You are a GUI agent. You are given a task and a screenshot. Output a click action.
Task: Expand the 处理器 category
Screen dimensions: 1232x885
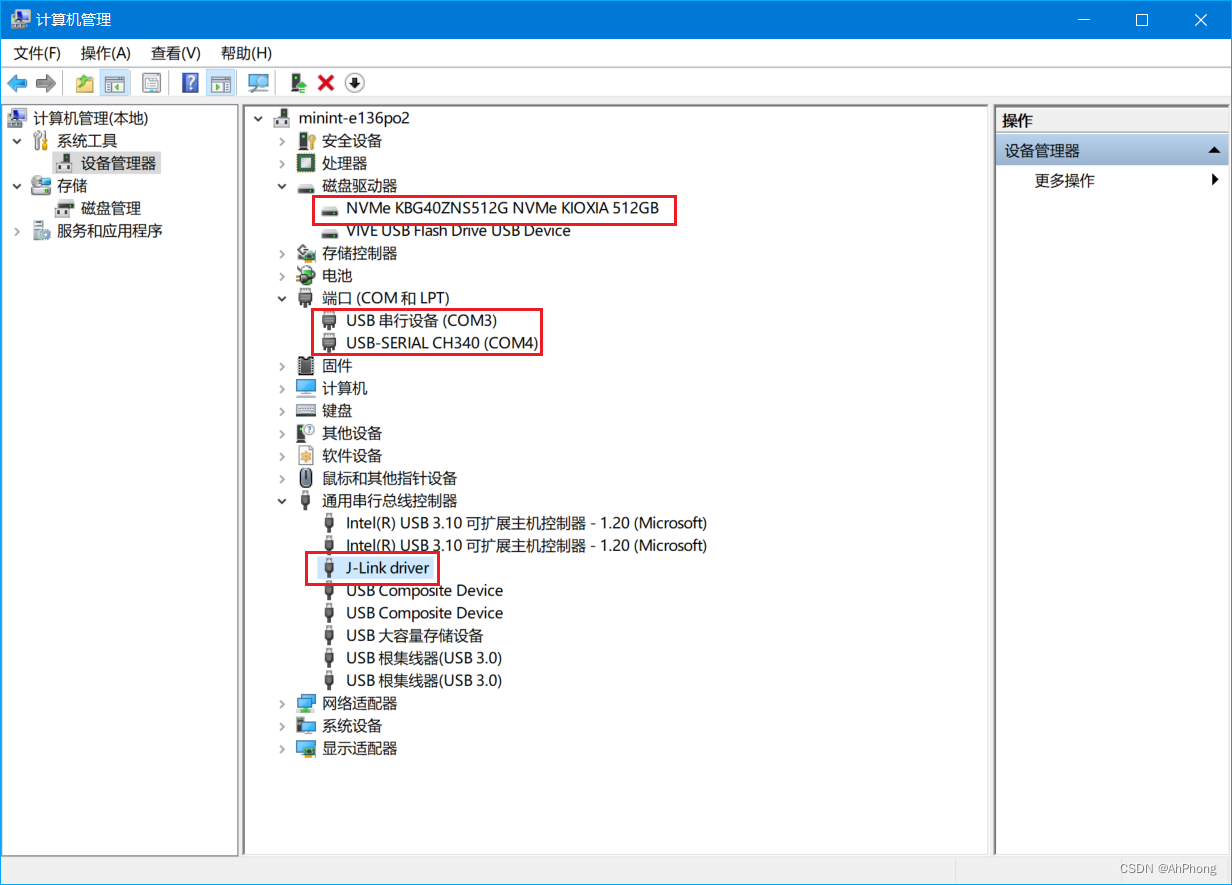(283, 163)
